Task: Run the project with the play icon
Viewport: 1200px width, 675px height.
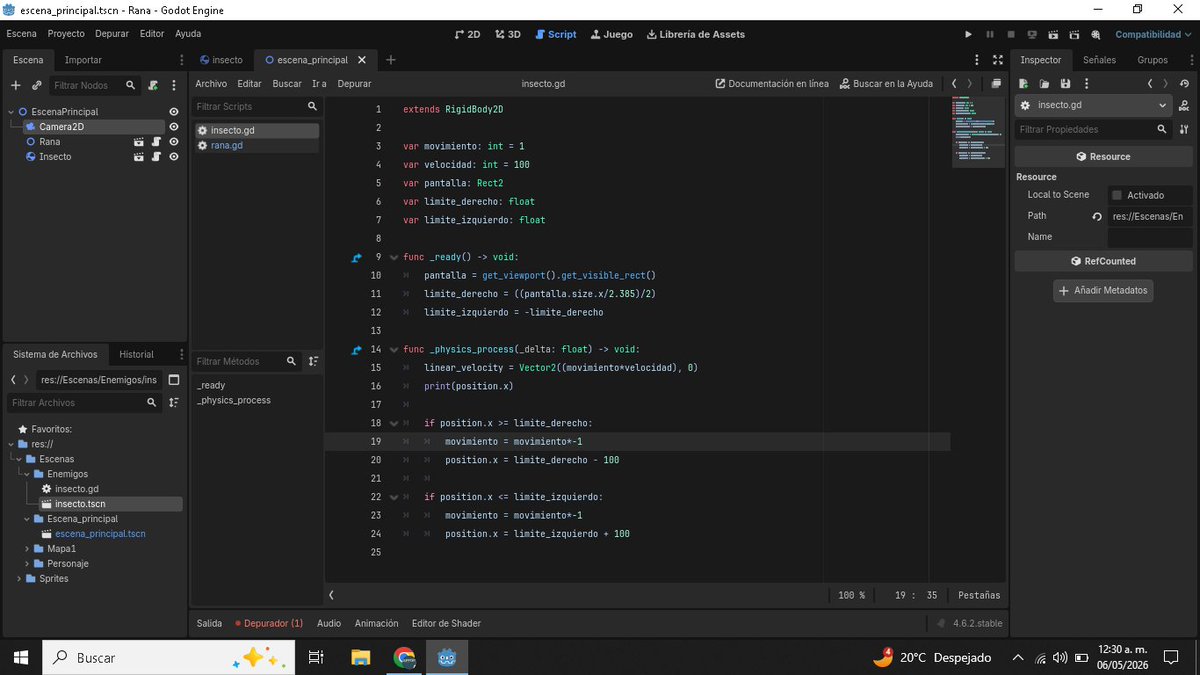Action: click(968, 34)
